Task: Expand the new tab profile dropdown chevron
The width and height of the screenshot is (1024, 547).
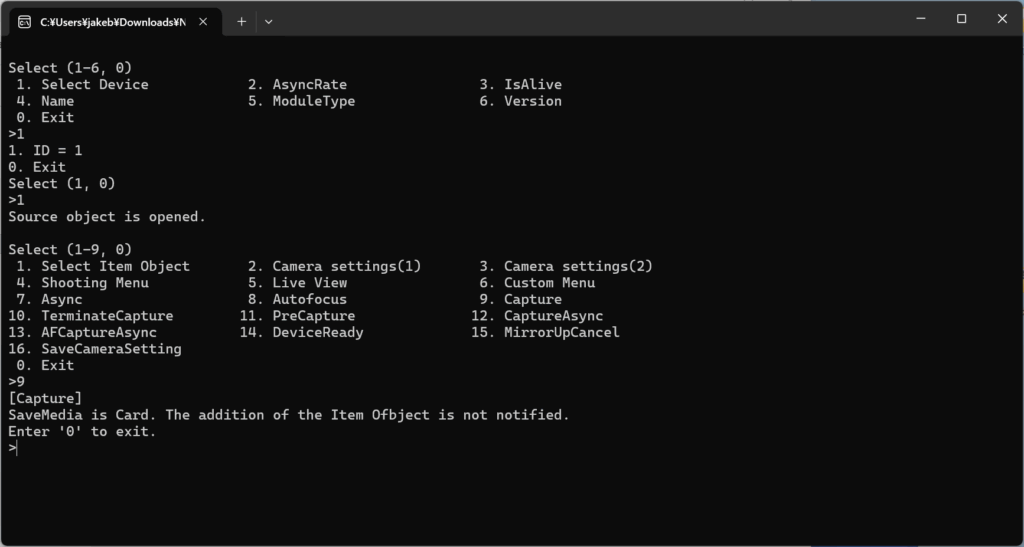Action: 268,21
